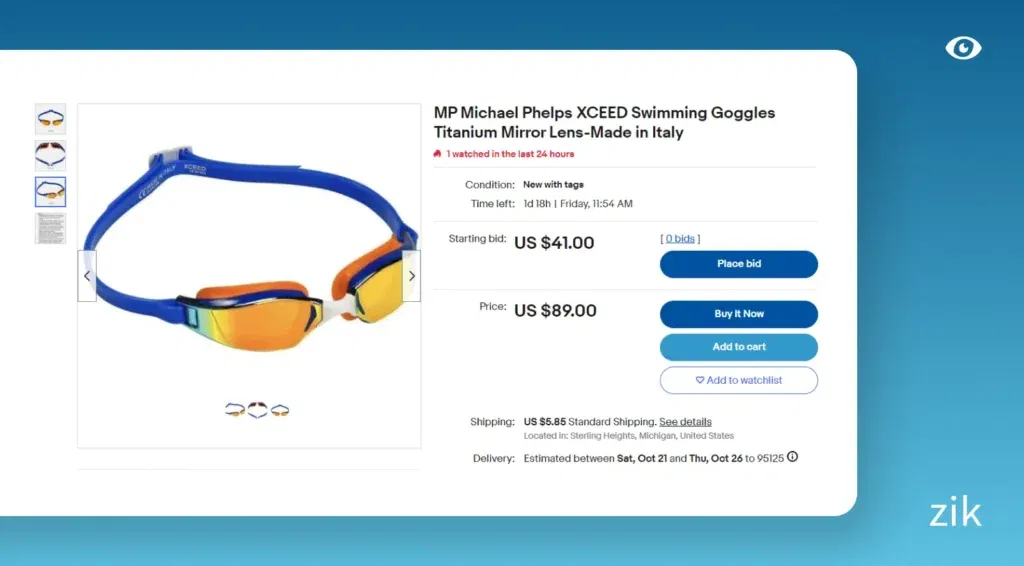
Task: Click the zik logo
Action: coord(955,513)
